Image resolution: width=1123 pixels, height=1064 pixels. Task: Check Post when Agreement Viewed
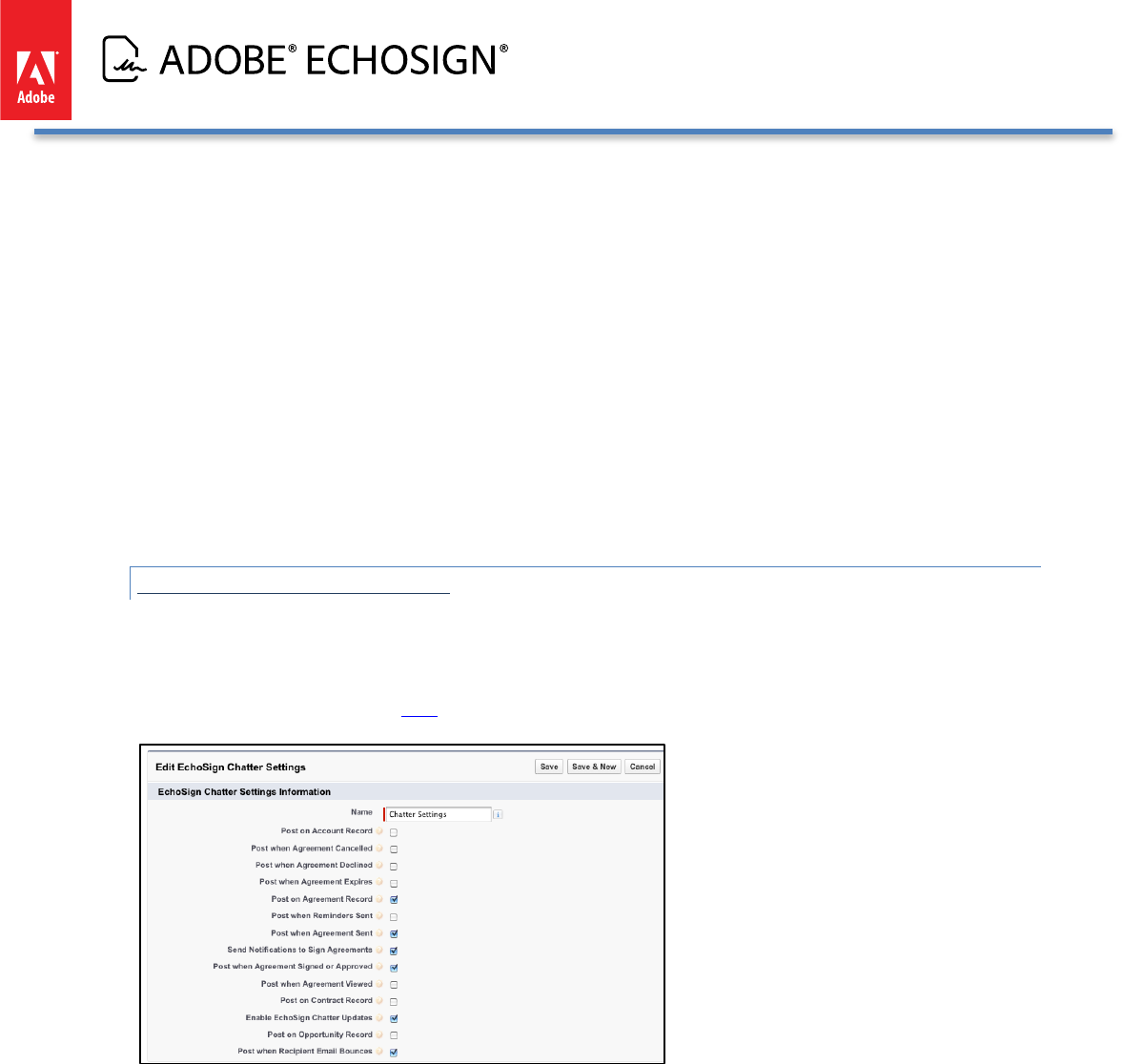click(394, 985)
